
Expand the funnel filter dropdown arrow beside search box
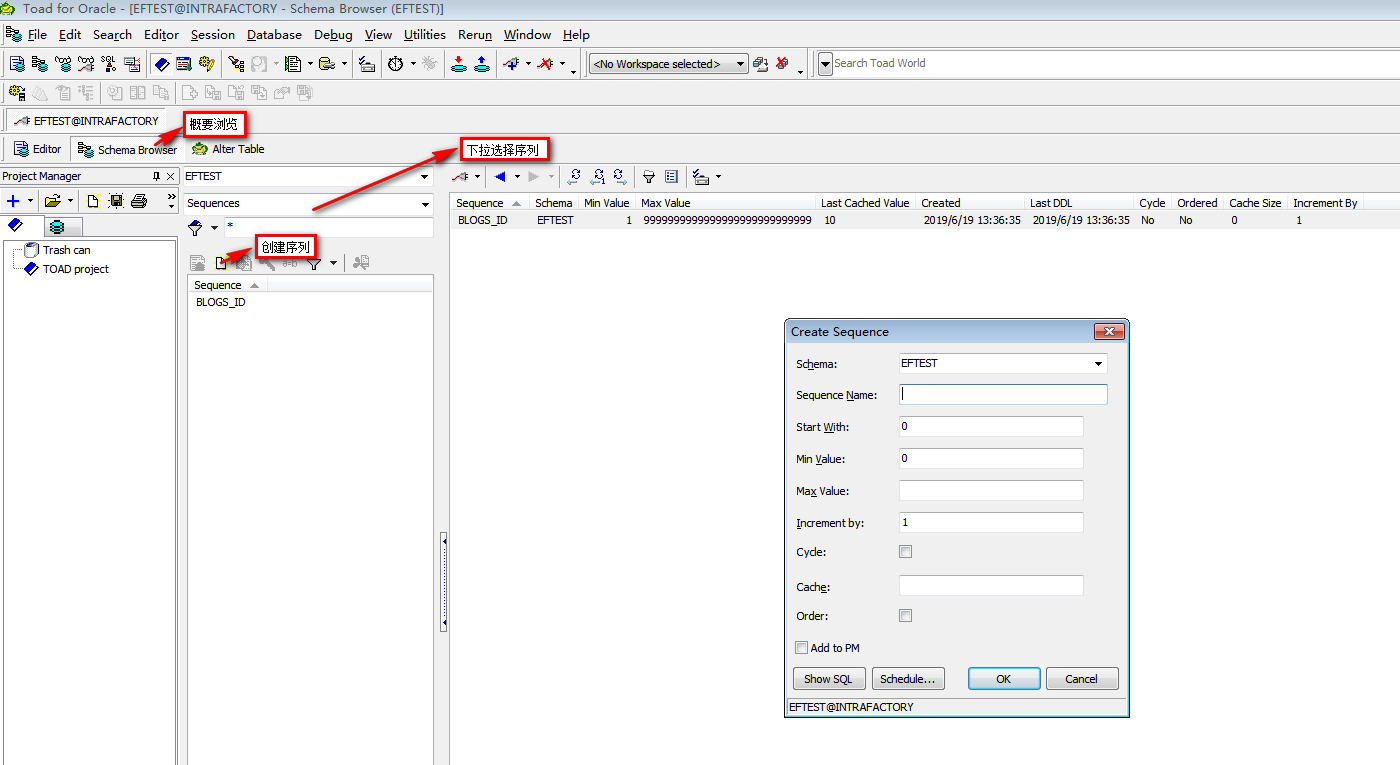[214, 229]
